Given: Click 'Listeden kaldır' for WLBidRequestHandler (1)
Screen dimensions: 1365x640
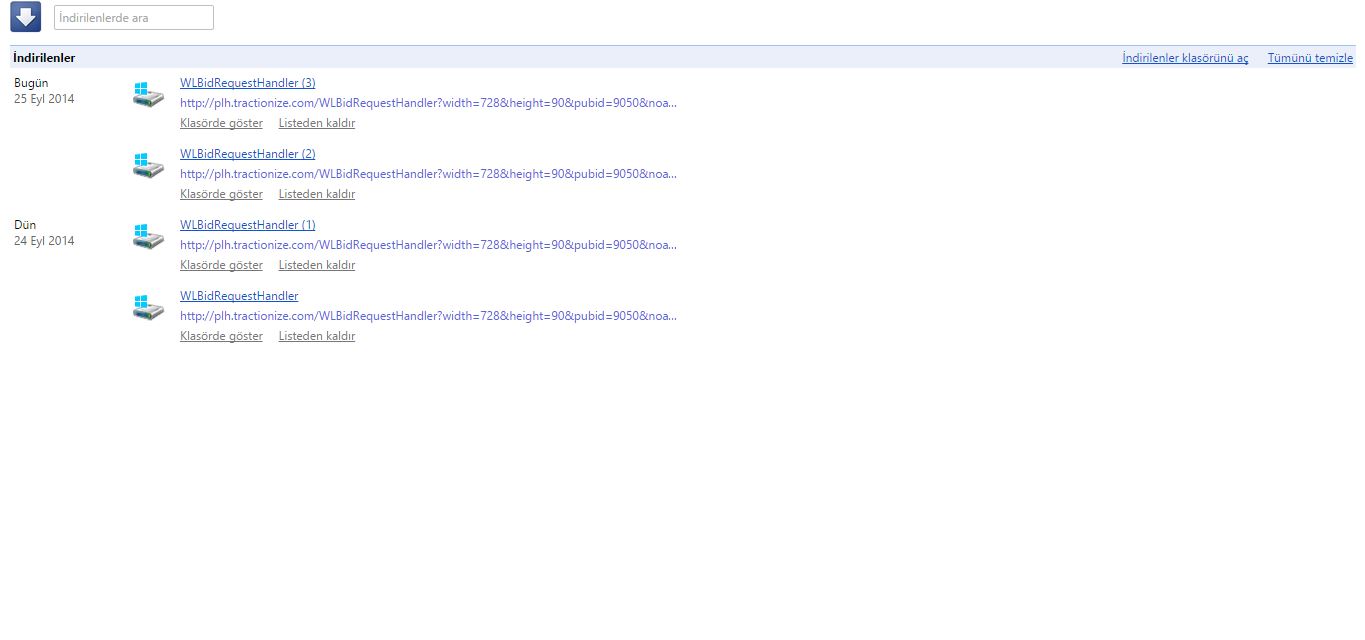Looking at the screenshot, I should (x=316, y=265).
